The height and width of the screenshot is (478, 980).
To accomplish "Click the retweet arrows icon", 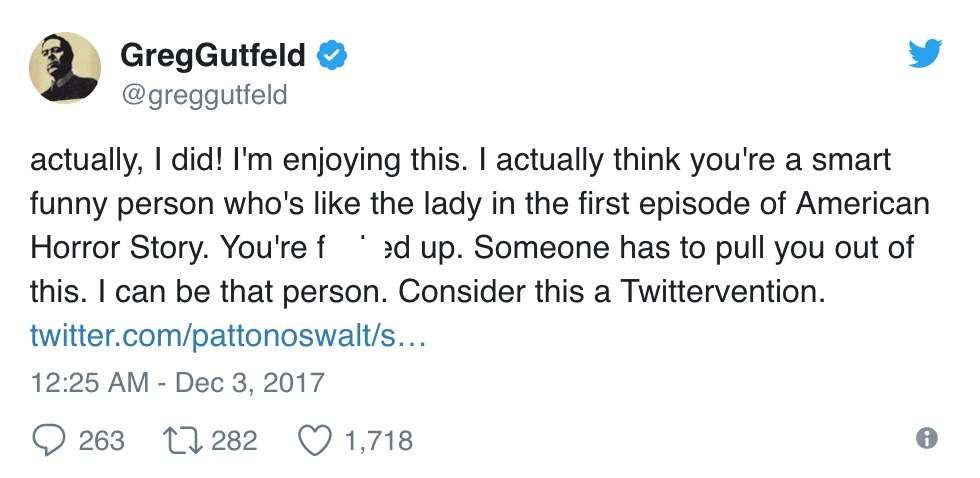I will pos(183,440).
